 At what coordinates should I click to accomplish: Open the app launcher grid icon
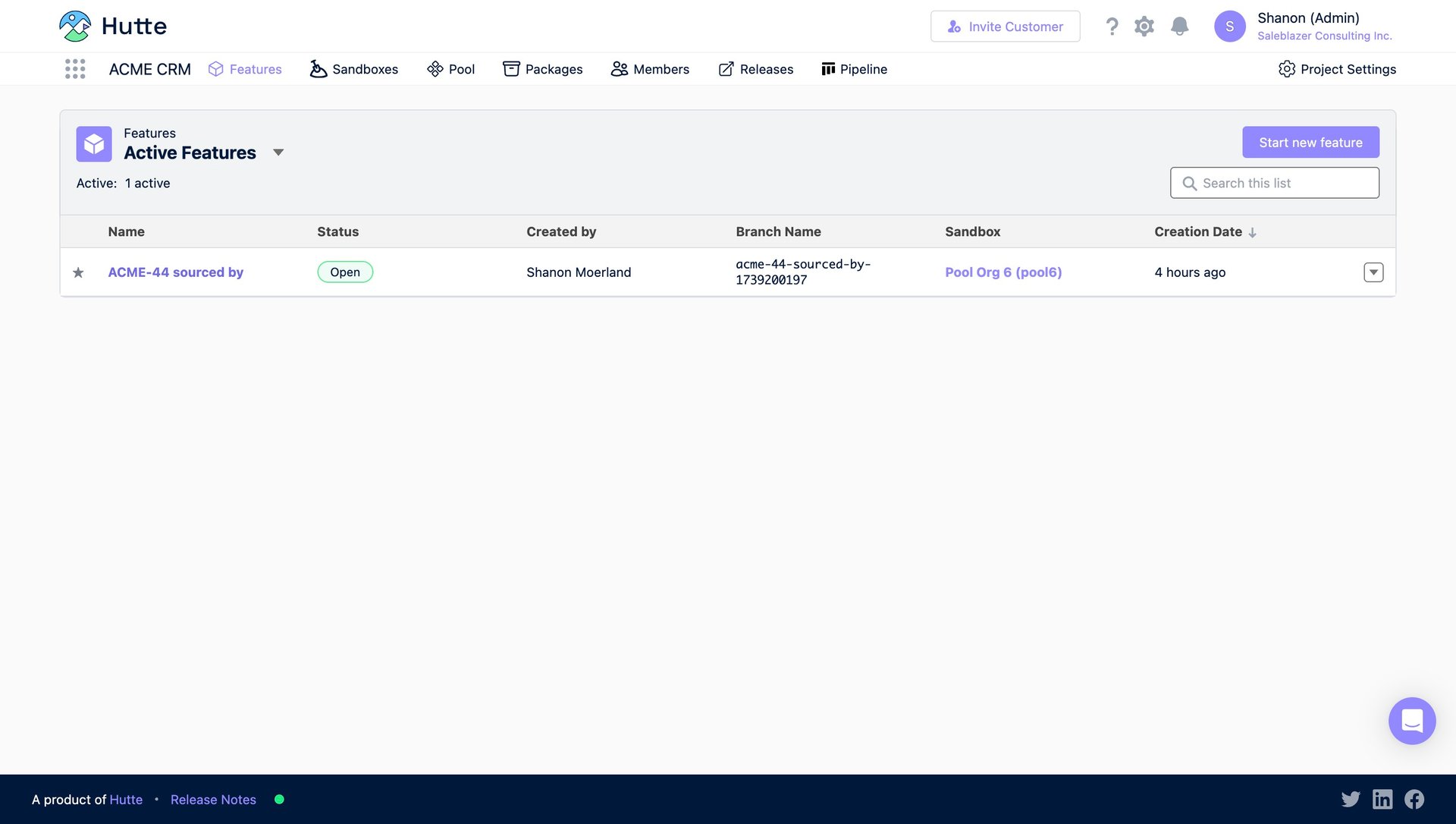point(75,69)
